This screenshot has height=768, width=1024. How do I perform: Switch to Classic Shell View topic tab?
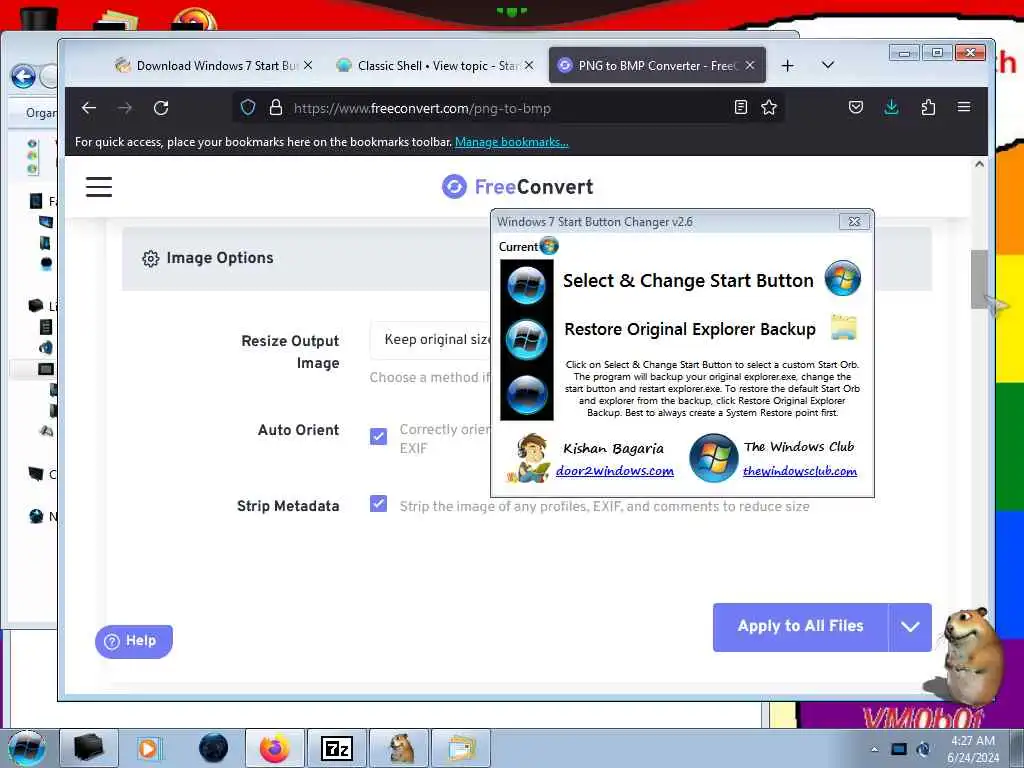(435, 65)
